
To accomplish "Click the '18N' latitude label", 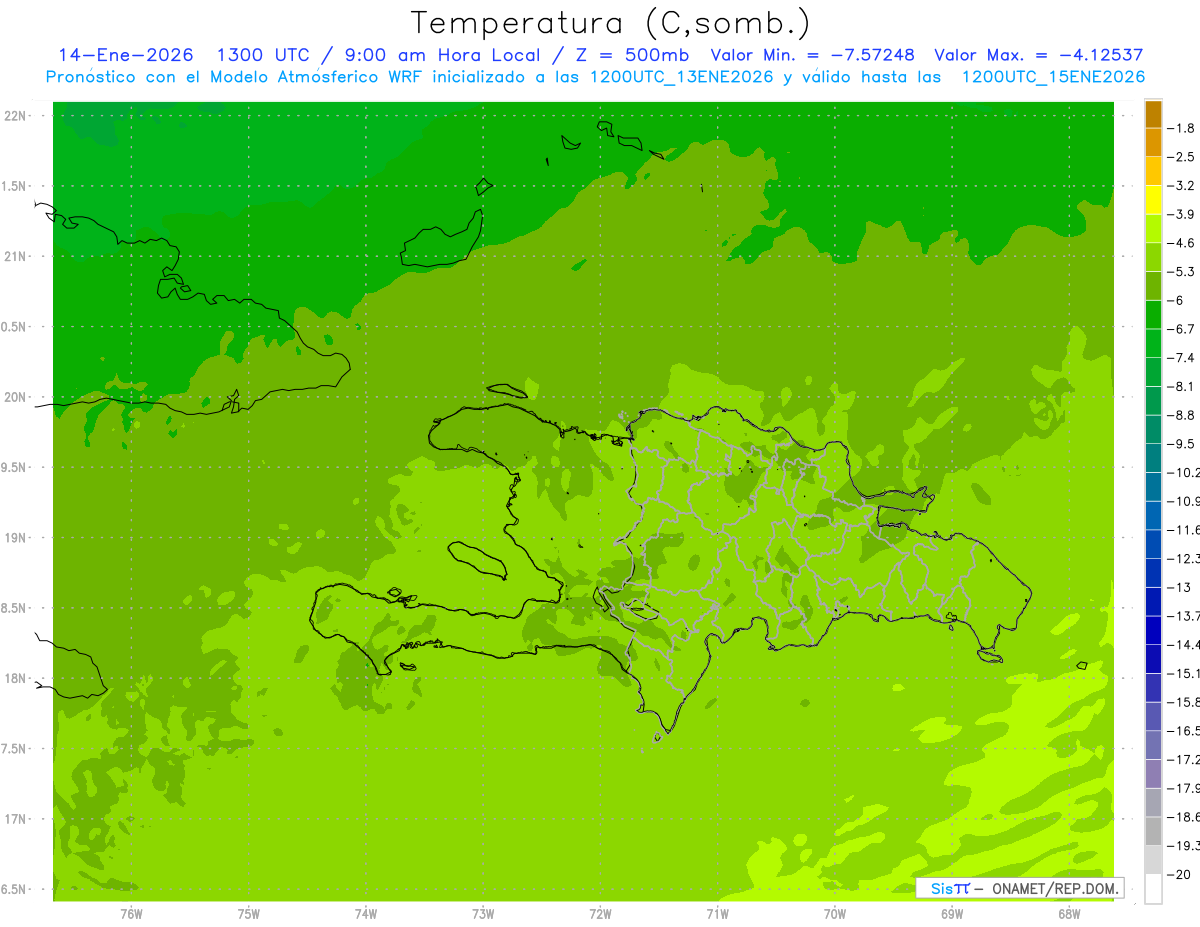I will tap(16, 679).
